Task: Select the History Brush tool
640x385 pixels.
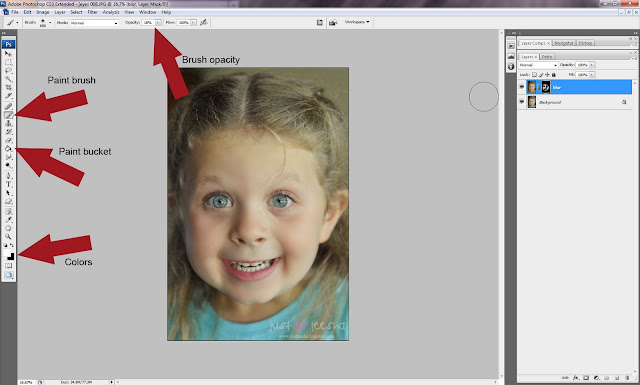Action: pyautogui.click(x=8, y=132)
